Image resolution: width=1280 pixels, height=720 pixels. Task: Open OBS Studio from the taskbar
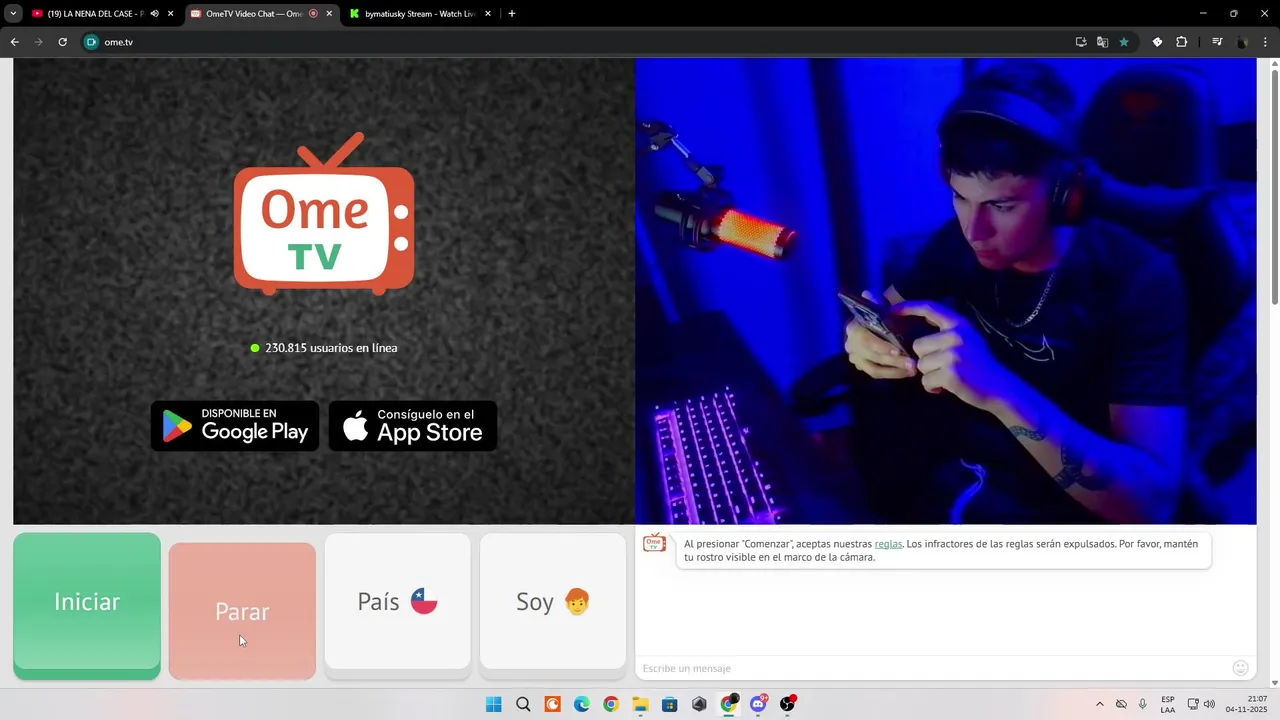788,704
